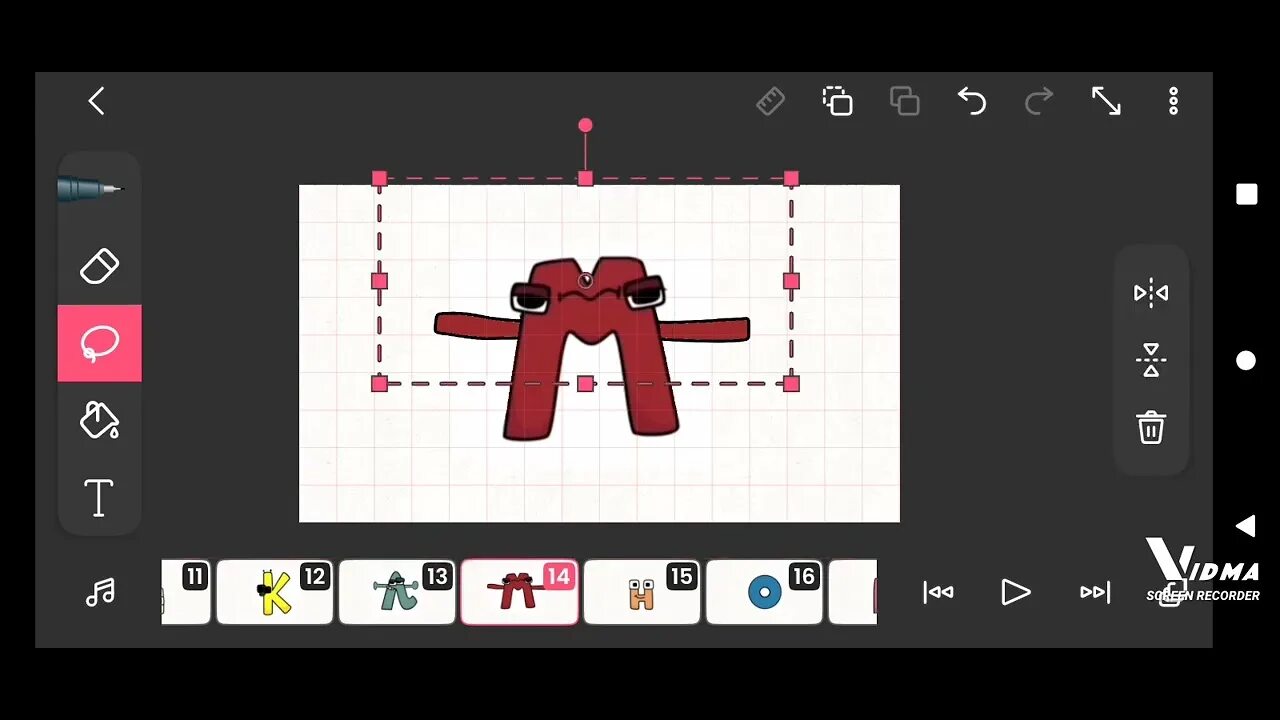Click the left-middle selection edge handle
Screen dimensions: 1280x720
tap(379, 281)
